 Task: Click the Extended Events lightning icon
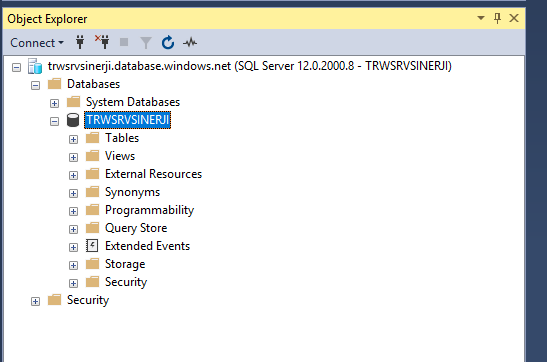pos(92,246)
